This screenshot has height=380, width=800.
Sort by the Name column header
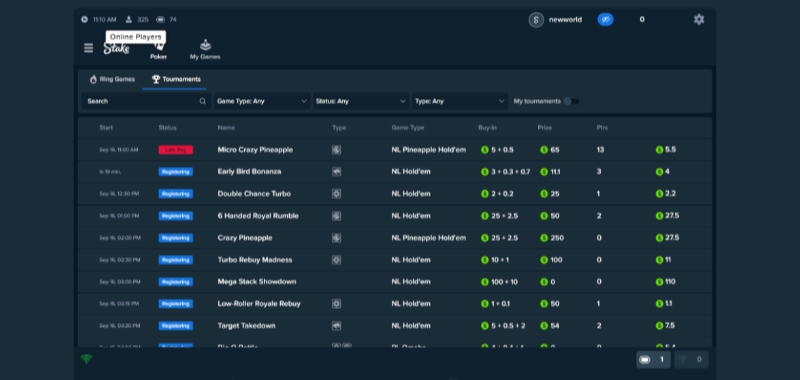click(226, 128)
